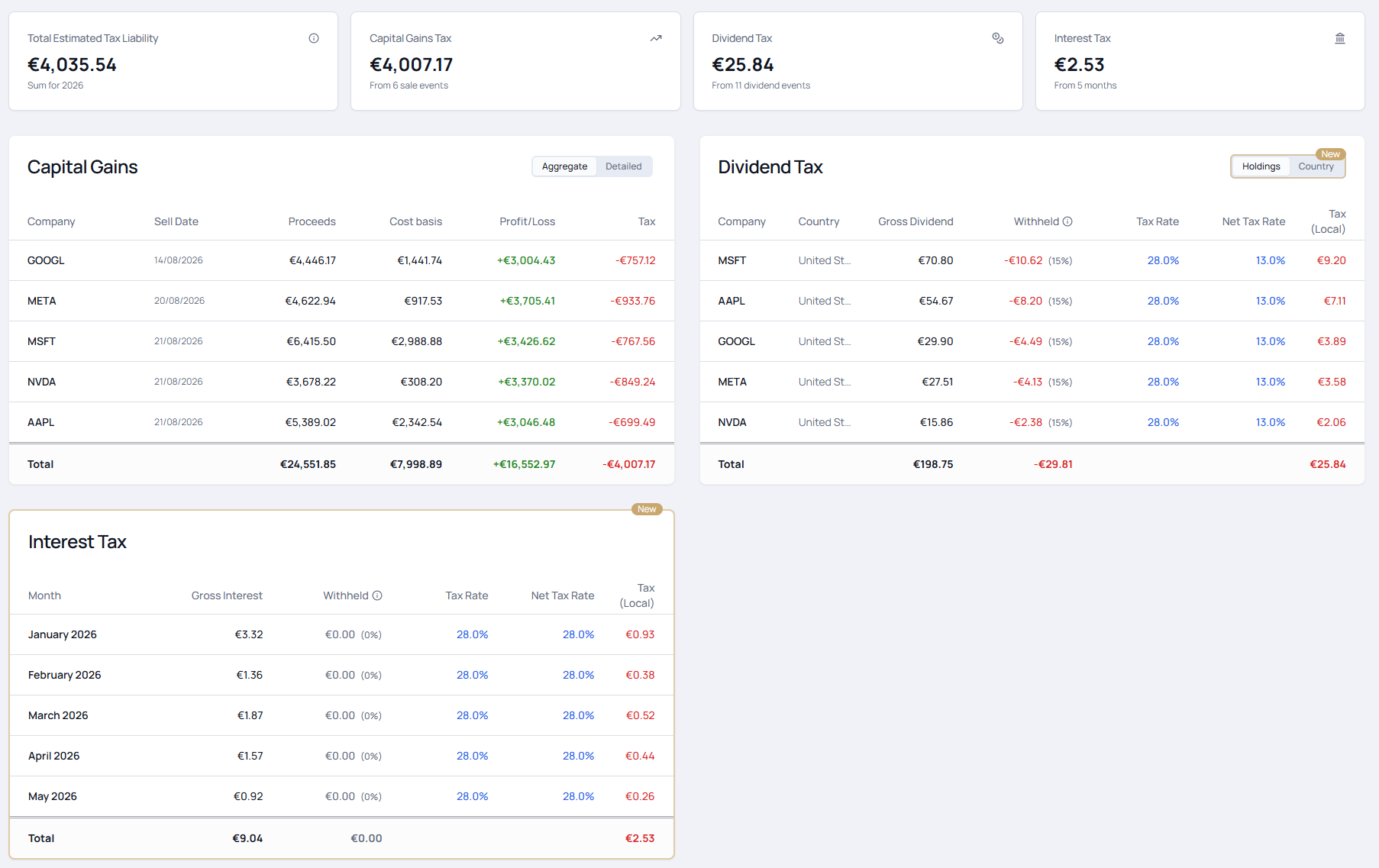The width and height of the screenshot is (1379, 868).
Task: Click MSFT sell date 21/08/2026
Action: tap(179, 341)
